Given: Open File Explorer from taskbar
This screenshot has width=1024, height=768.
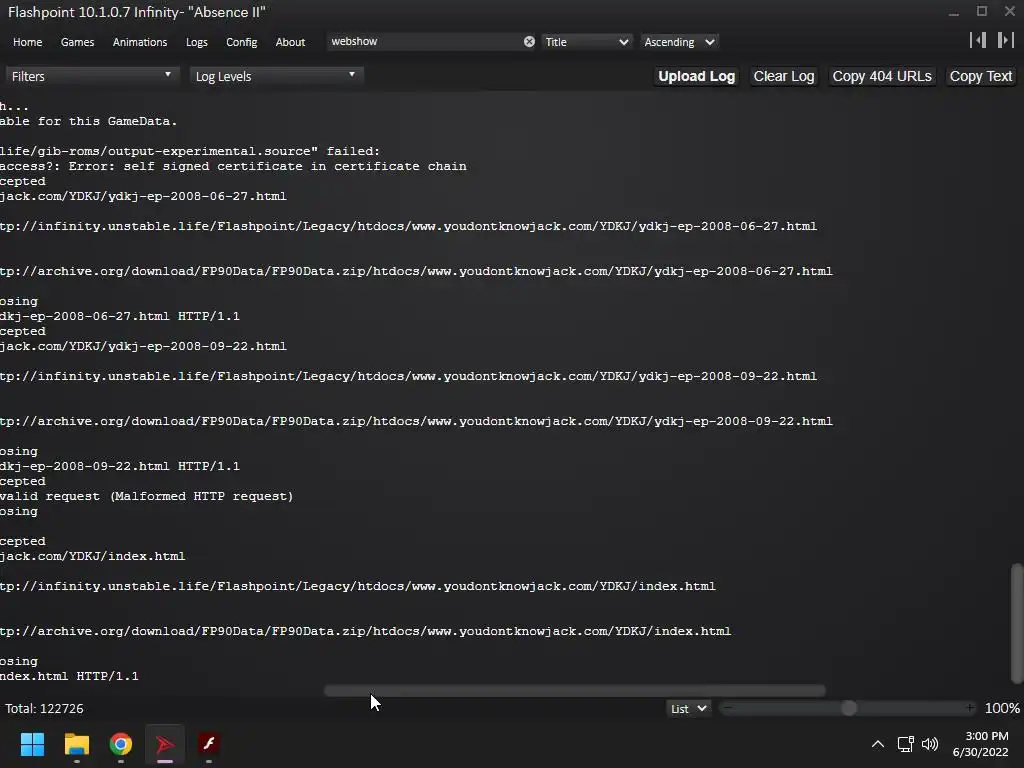Looking at the screenshot, I should [x=76, y=744].
